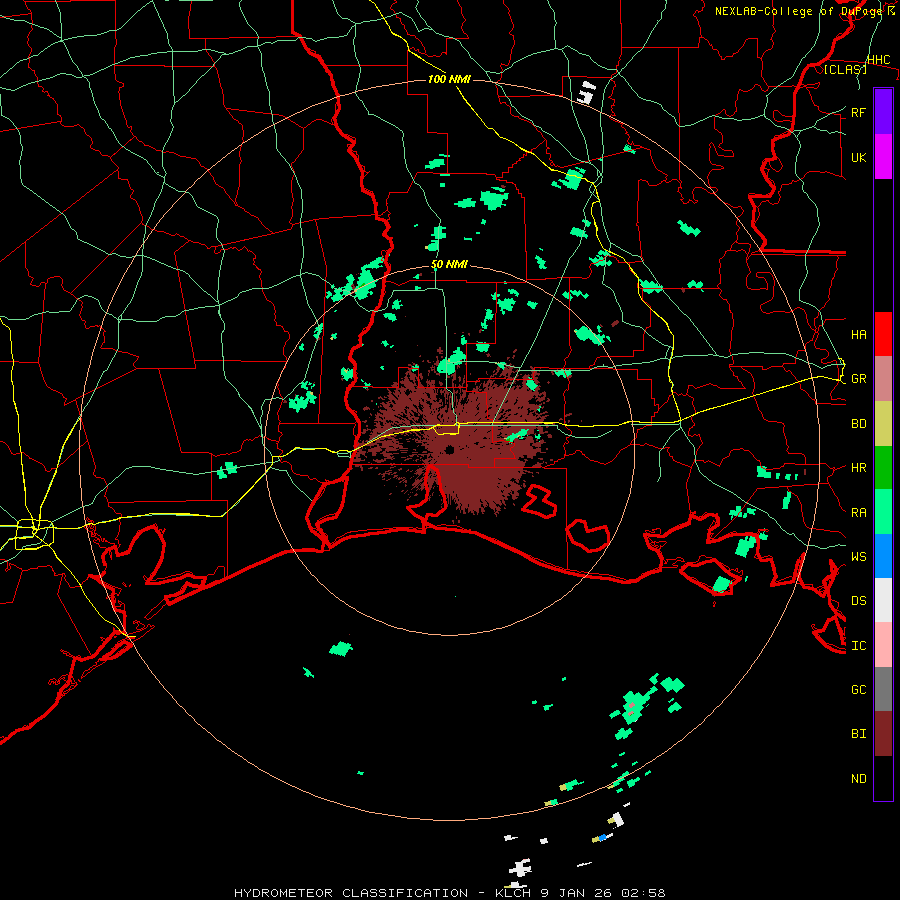Click the 100 NMI range ring label

449,79
